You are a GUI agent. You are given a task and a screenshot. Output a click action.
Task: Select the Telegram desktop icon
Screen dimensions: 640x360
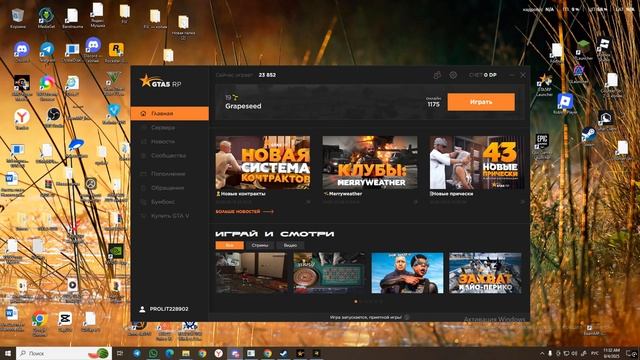[x=47, y=51]
